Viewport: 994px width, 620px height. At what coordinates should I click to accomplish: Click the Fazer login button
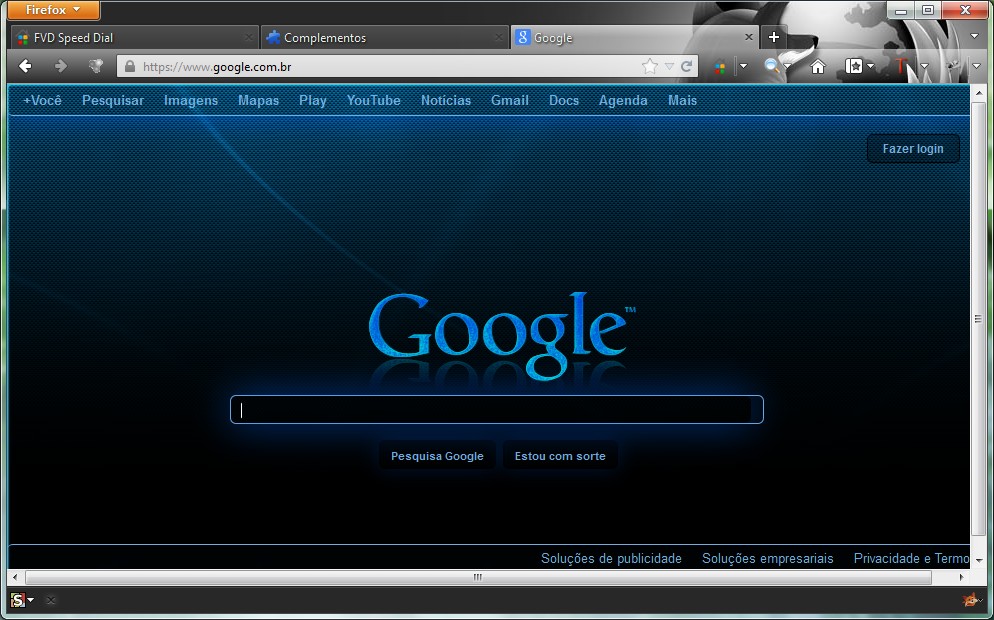click(913, 148)
